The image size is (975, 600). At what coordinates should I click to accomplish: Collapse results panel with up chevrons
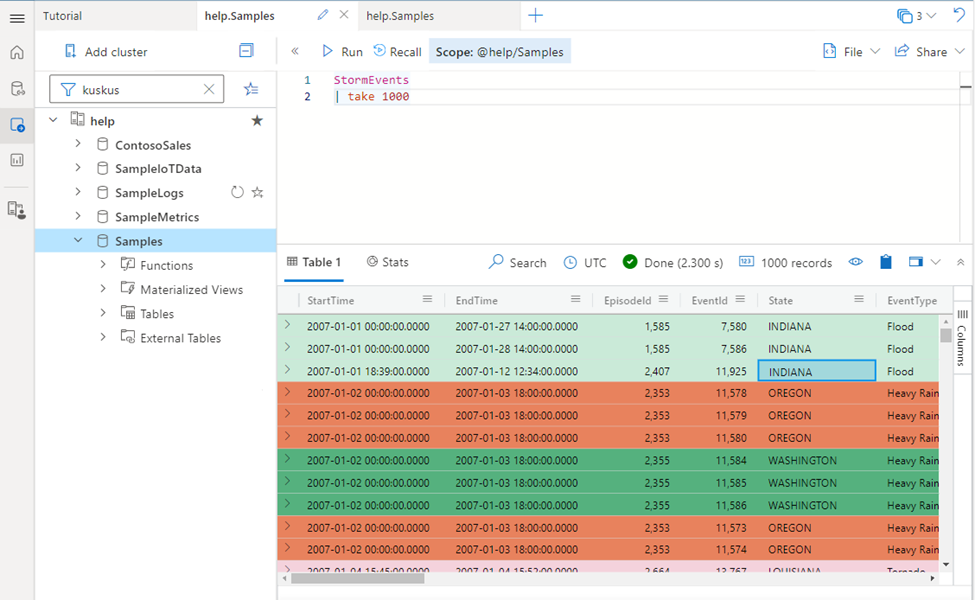coord(960,262)
